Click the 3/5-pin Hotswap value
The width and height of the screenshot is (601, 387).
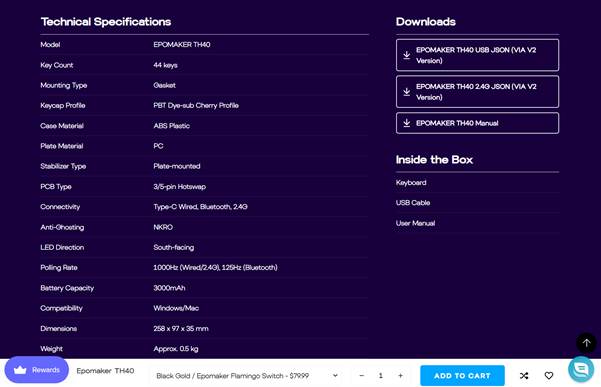tap(179, 187)
